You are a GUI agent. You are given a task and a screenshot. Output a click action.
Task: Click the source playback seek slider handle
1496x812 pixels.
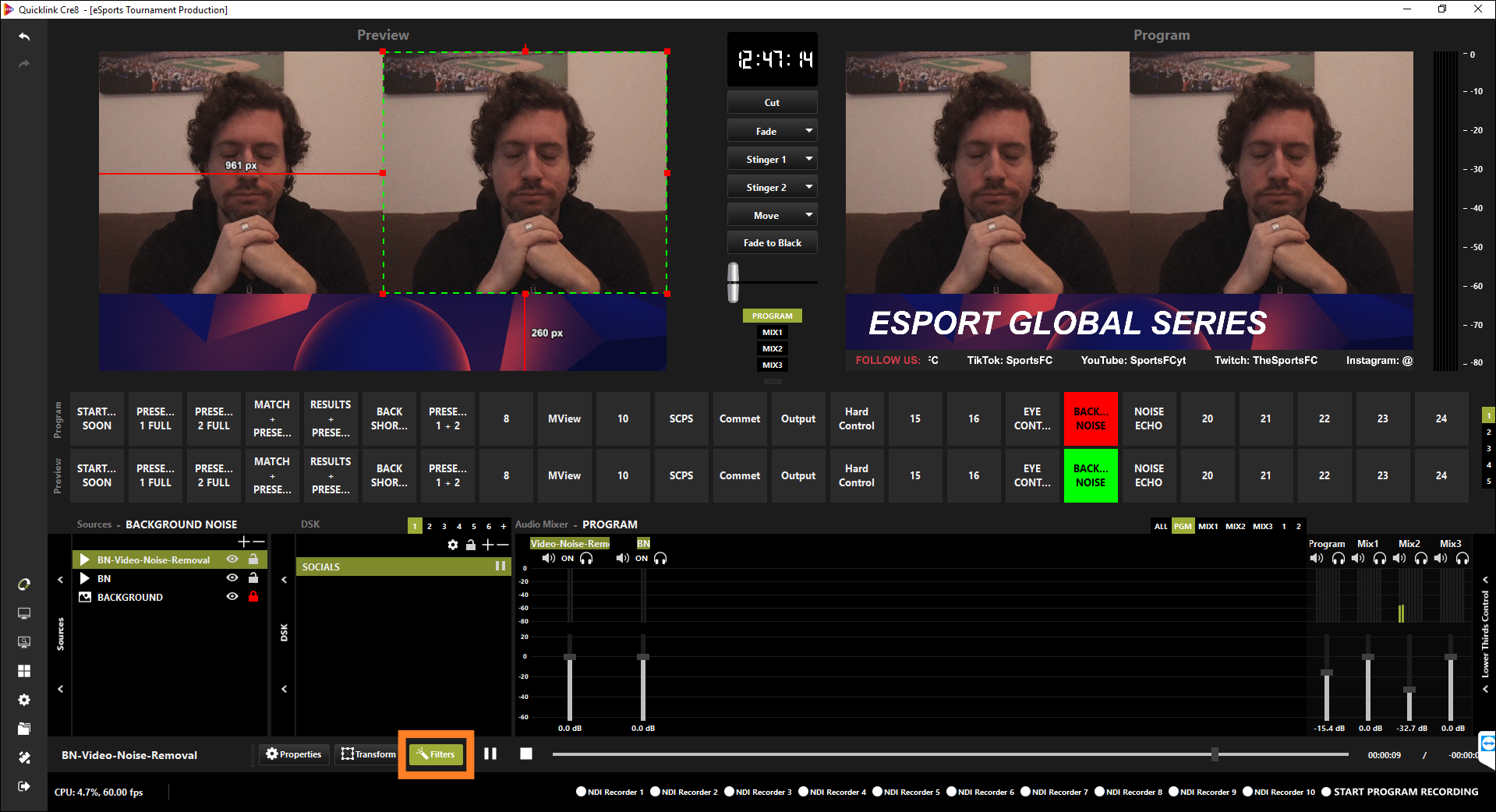pos(1215,754)
